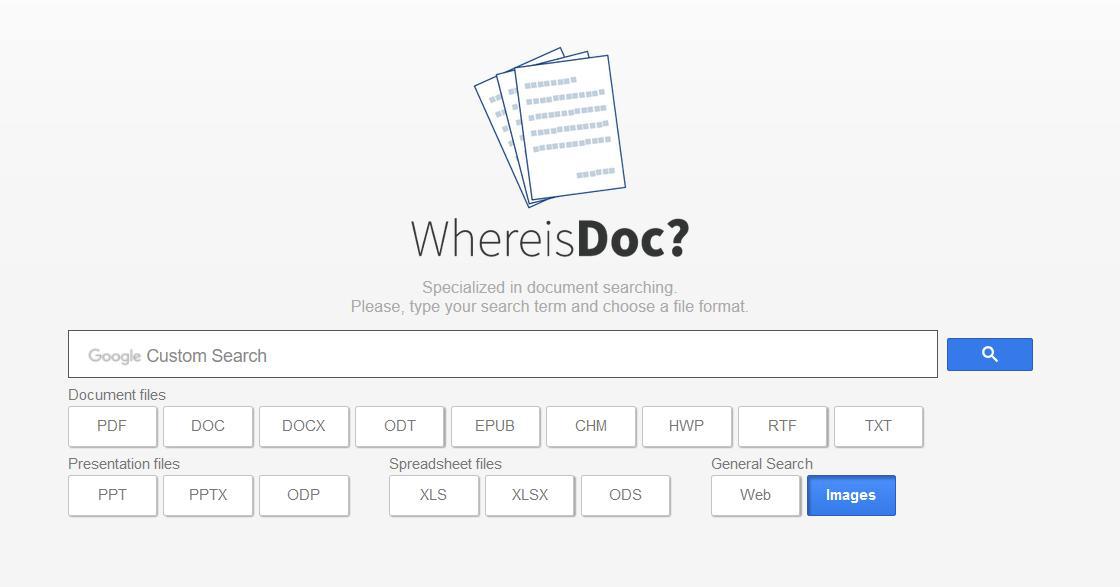Choose the EPUB document format
Viewport: 1120px width, 587px height.
(x=495, y=426)
